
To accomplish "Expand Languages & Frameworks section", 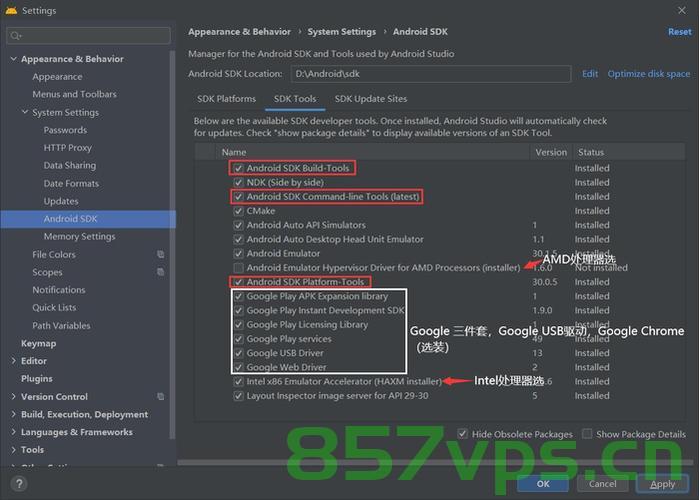I will [x=13, y=432].
